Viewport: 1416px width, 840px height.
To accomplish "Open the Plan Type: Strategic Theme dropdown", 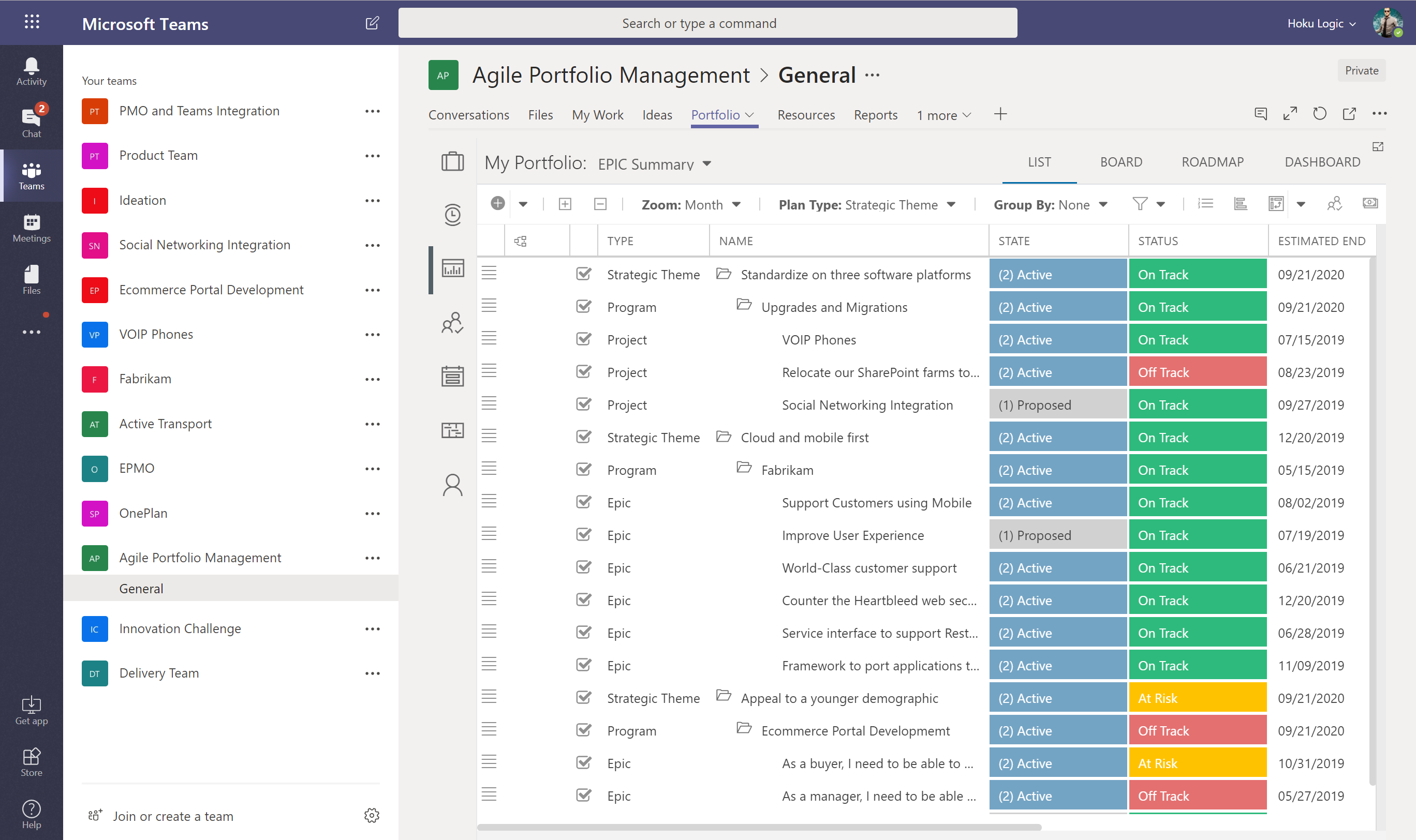I will [x=867, y=204].
